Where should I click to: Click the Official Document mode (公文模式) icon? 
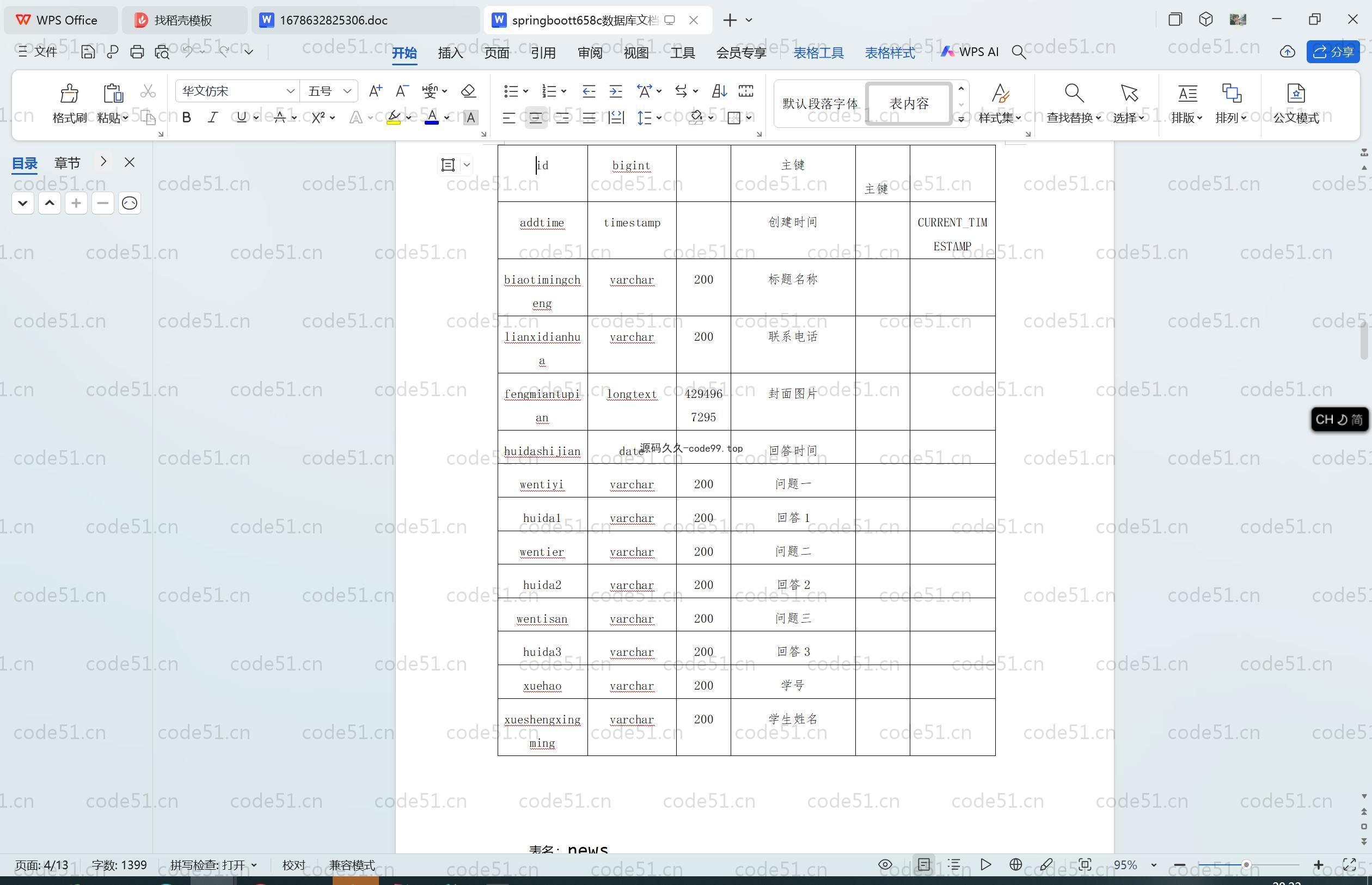tap(1296, 93)
